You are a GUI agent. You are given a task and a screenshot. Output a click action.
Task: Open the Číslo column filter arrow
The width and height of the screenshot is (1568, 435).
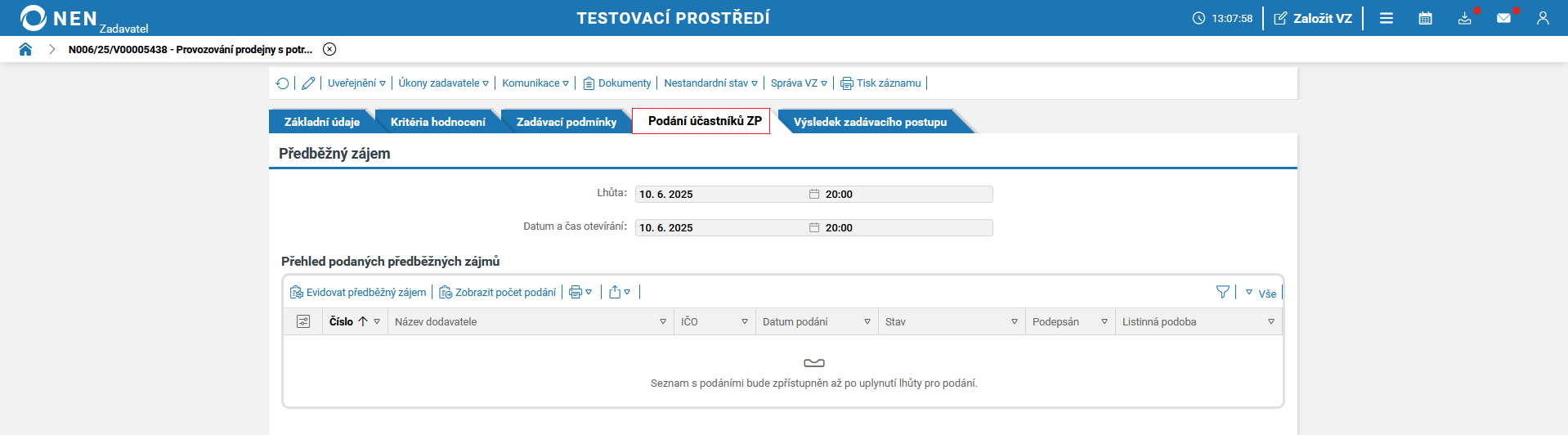click(377, 322)
